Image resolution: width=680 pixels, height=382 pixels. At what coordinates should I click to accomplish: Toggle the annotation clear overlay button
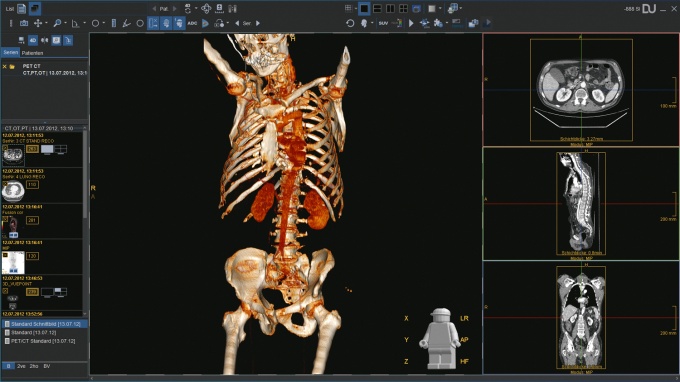point(153,23)
